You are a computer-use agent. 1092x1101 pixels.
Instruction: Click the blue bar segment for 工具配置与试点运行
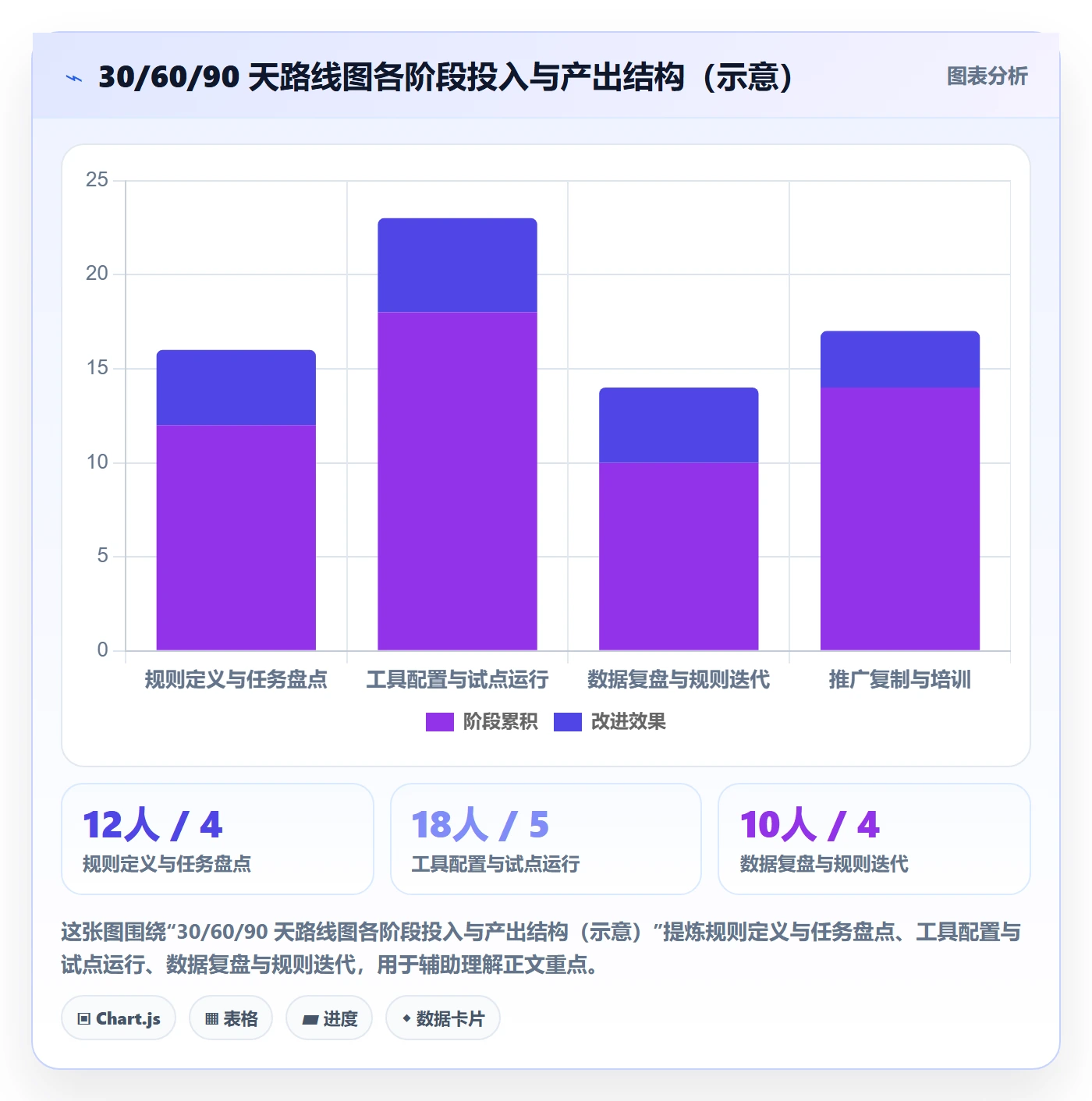pyautogui.click(x=458, y=265)
